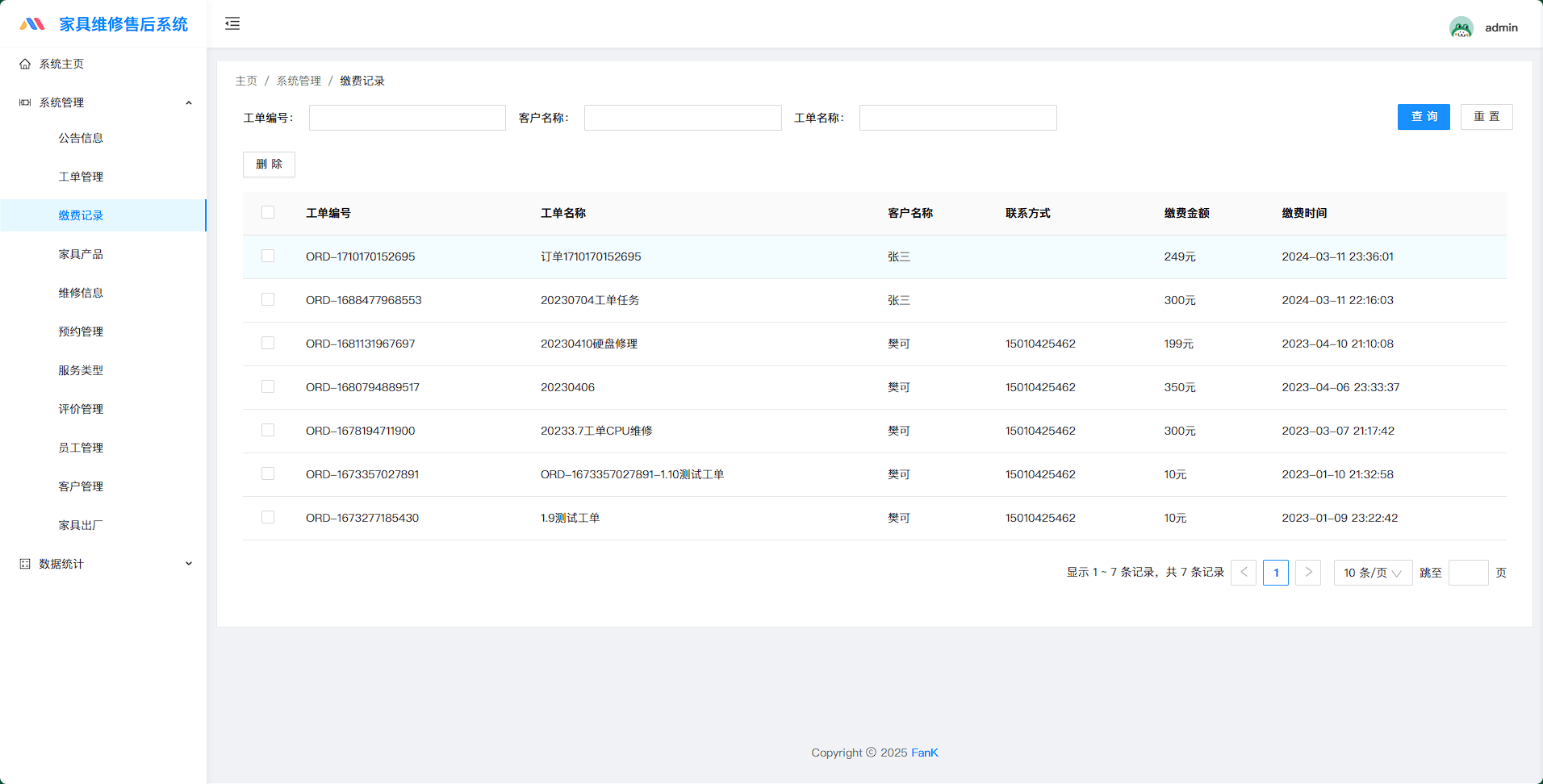The height and width of the screenshot is (784, 1543).
Task: Select checkbox for order ORD-1681131967697
Action: 268,344
